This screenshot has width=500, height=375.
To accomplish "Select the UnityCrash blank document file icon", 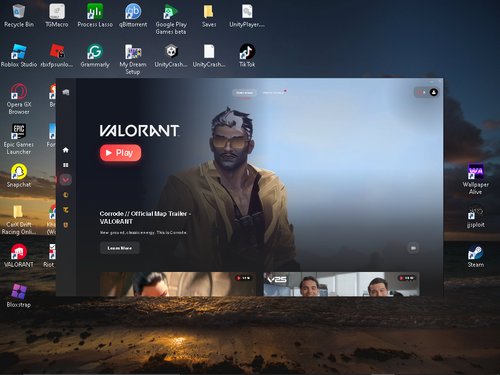I will (x=209, y=56).
